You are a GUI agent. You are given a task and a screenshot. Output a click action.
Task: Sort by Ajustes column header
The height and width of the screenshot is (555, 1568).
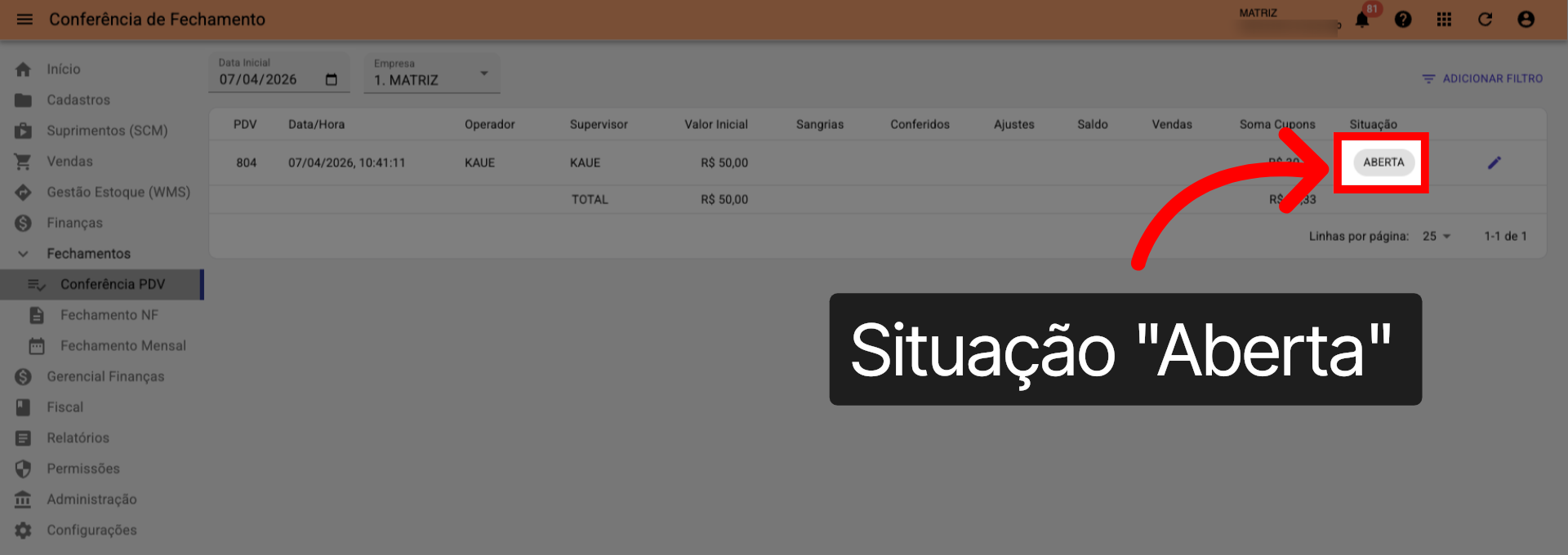click(1014, 125)
